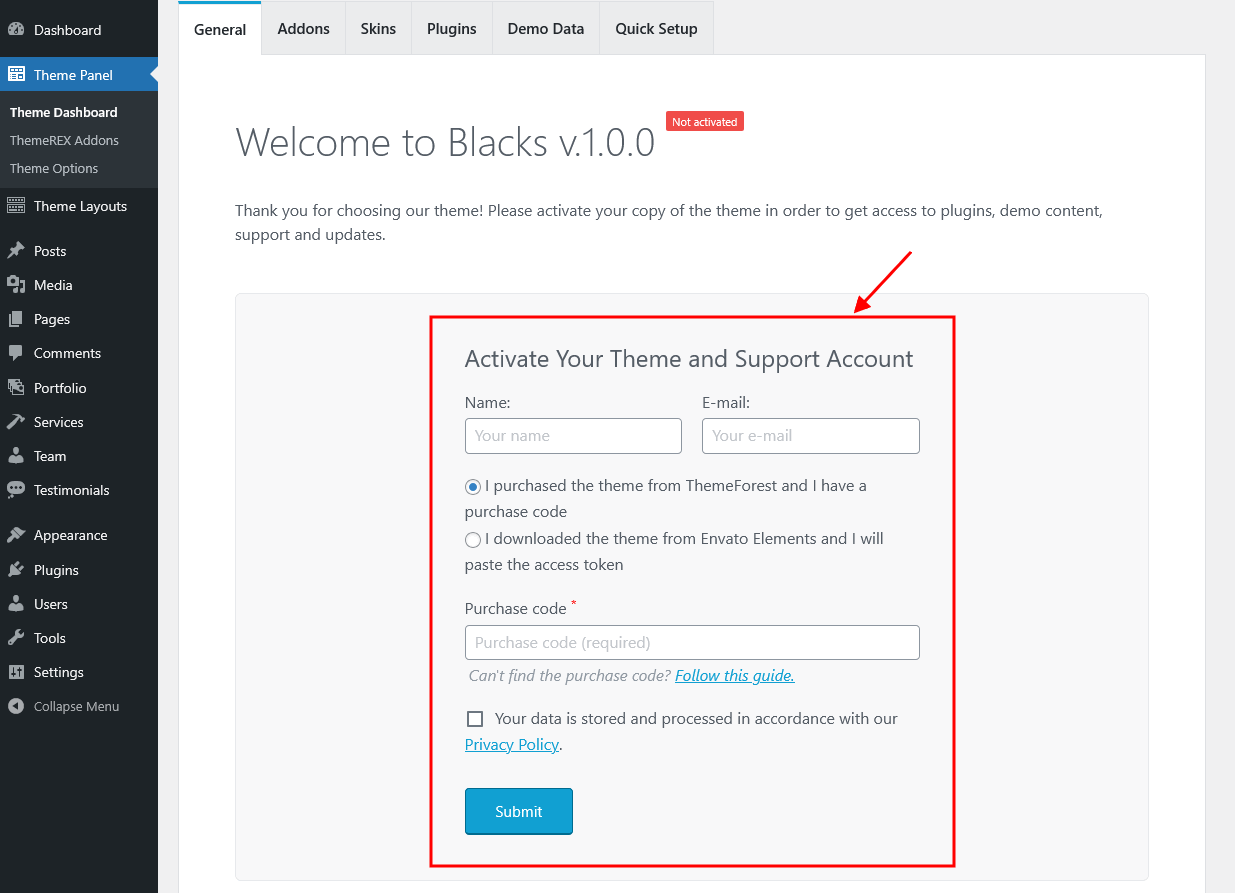Open the Theme Layouts menu label
Screen dimensions: 1235x893
81,206
